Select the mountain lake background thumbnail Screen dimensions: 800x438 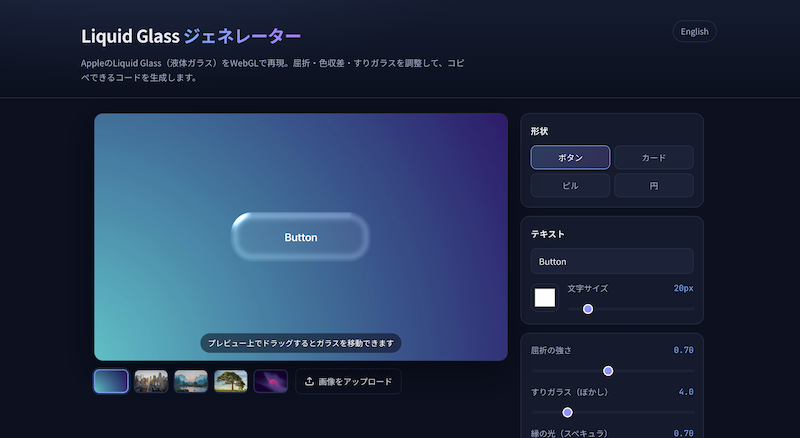click(191, 381)
